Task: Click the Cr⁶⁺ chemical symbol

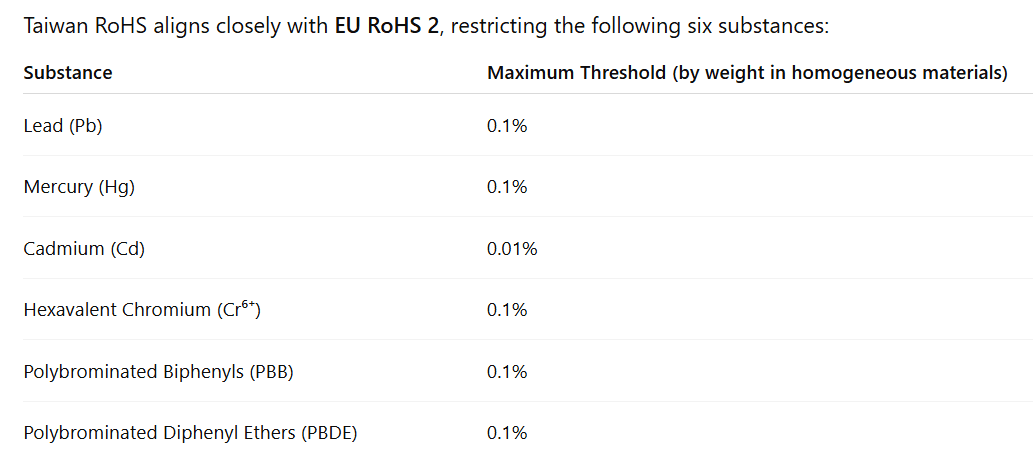Action: tap(239, 309)
